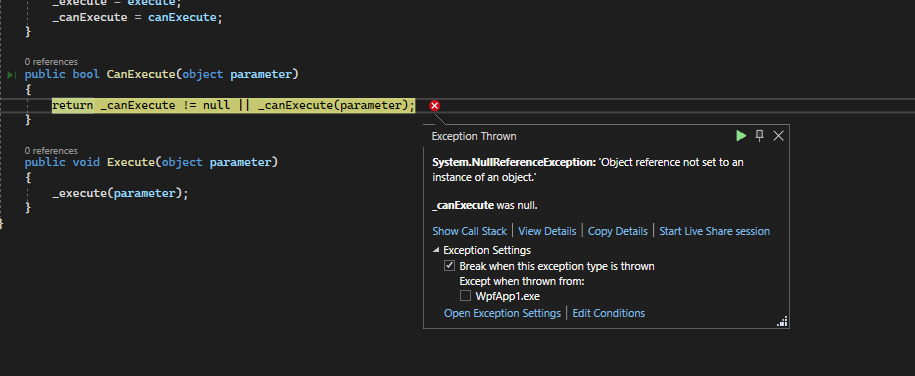
Task: Close the Exception Thrown popup
Action: pos(778,136)
